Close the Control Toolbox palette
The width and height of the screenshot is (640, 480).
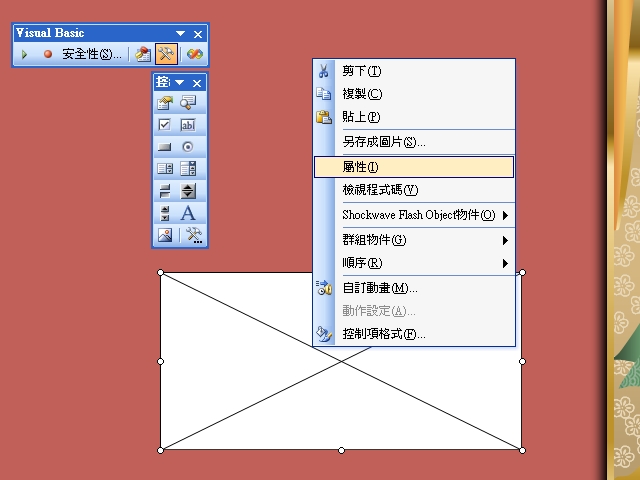pyautogui.click(x=197, y=83)
